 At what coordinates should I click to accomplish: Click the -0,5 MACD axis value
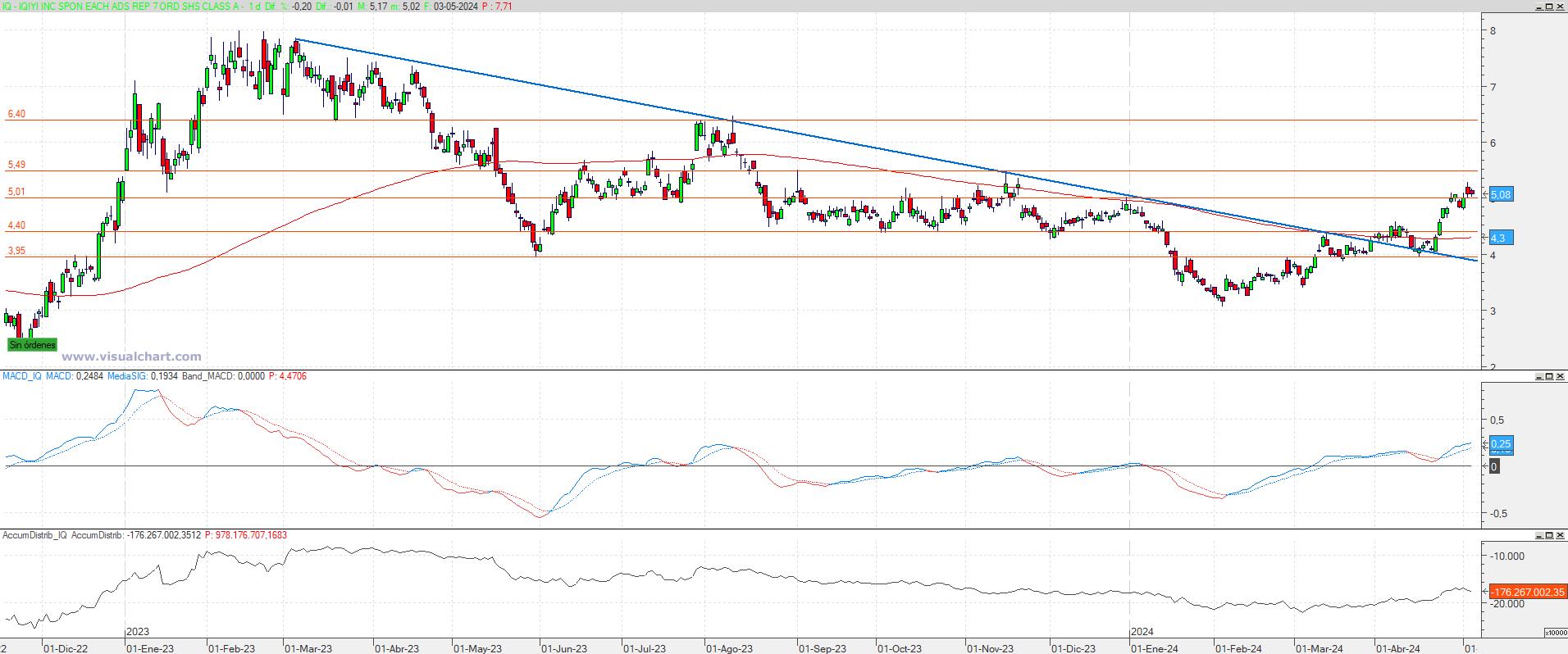pos(1498,514)
